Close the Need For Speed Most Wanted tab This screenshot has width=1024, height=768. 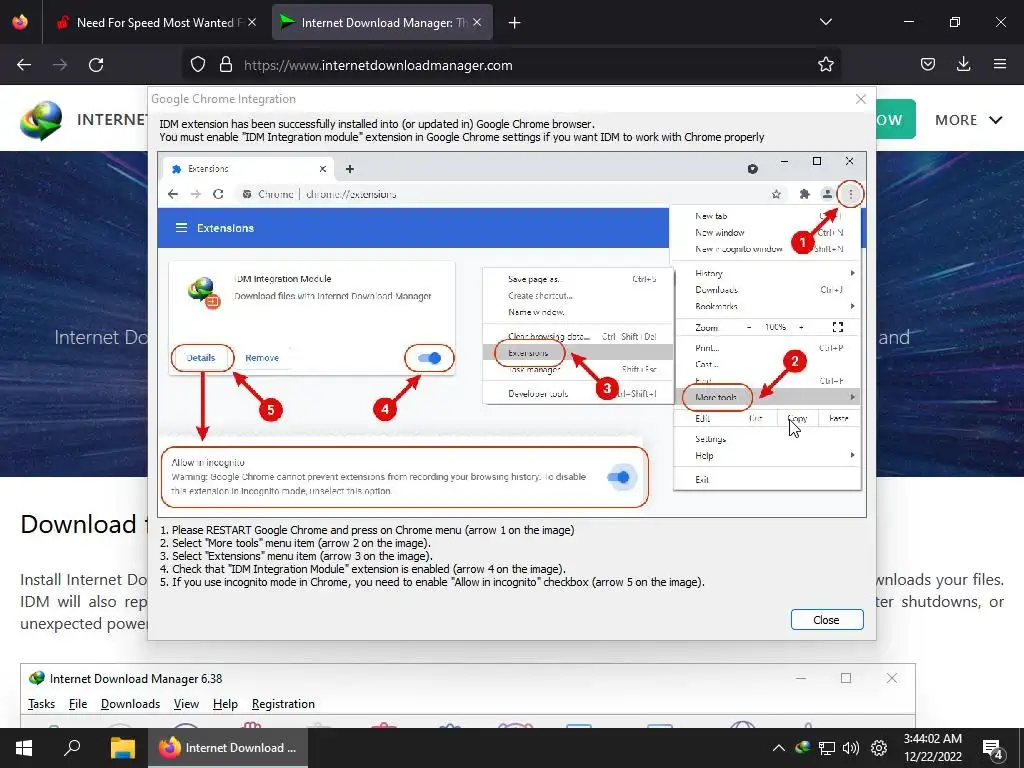[252, 22]
